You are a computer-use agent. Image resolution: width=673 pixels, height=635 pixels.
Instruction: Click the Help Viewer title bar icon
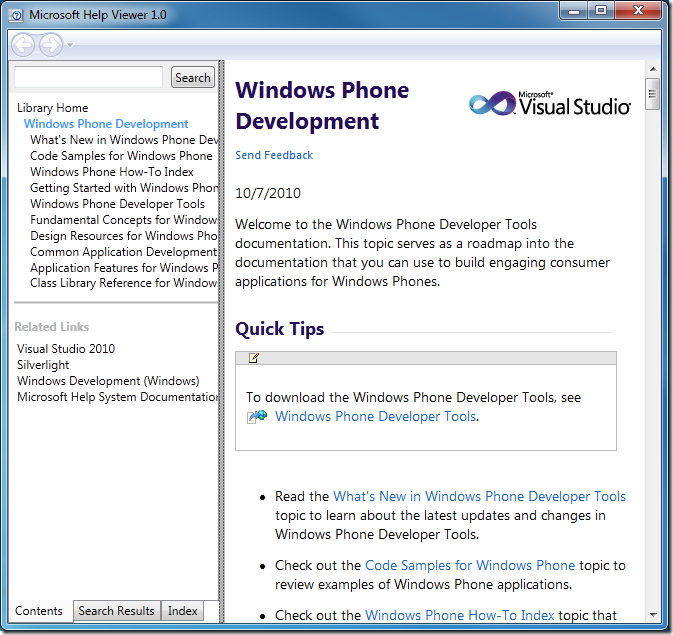pyautogui.click(x=16, y=15)
